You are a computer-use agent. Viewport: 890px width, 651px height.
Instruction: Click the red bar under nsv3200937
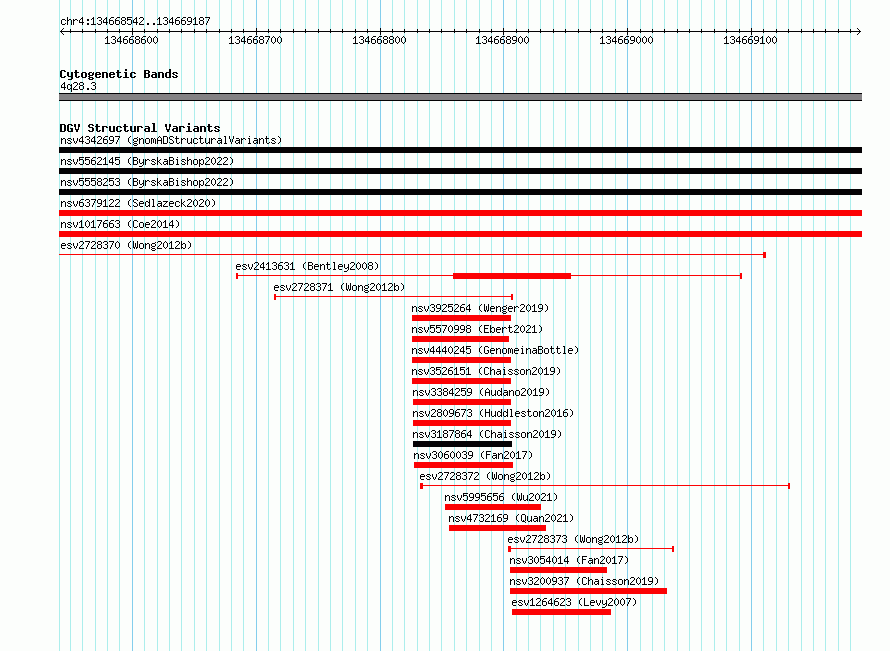(588, 591)
